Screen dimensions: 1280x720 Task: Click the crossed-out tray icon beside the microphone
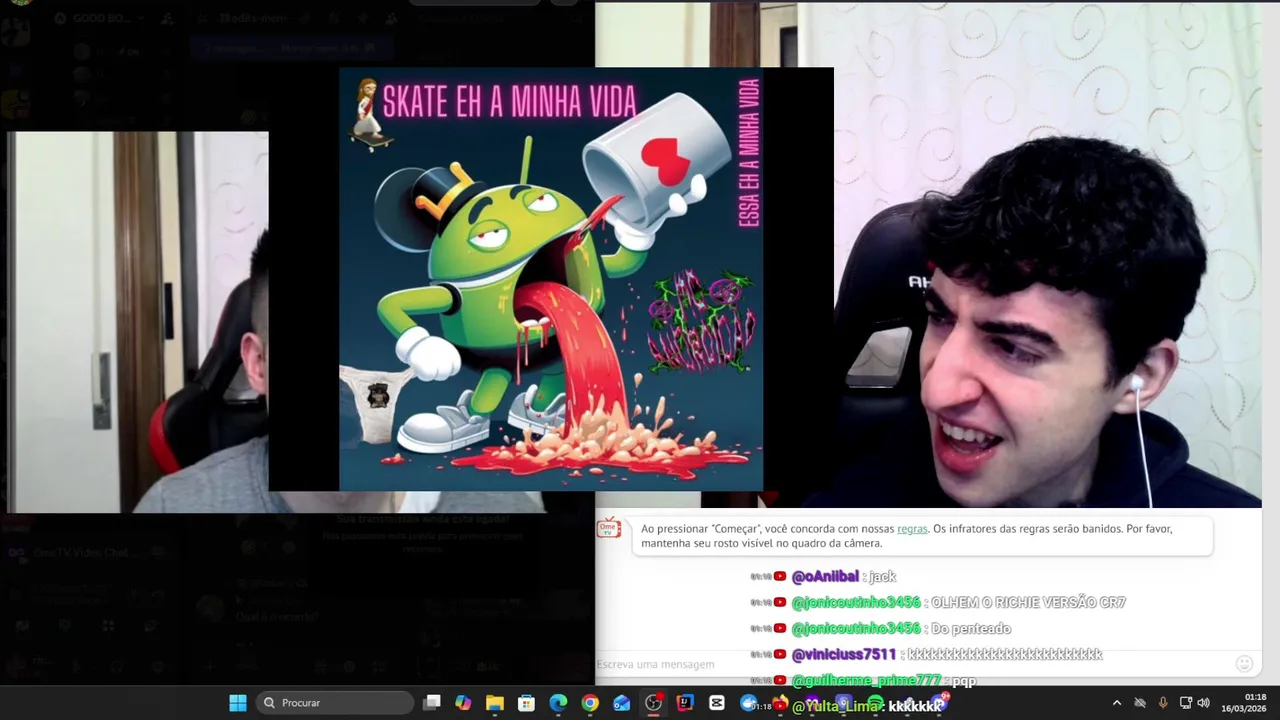1139,703
